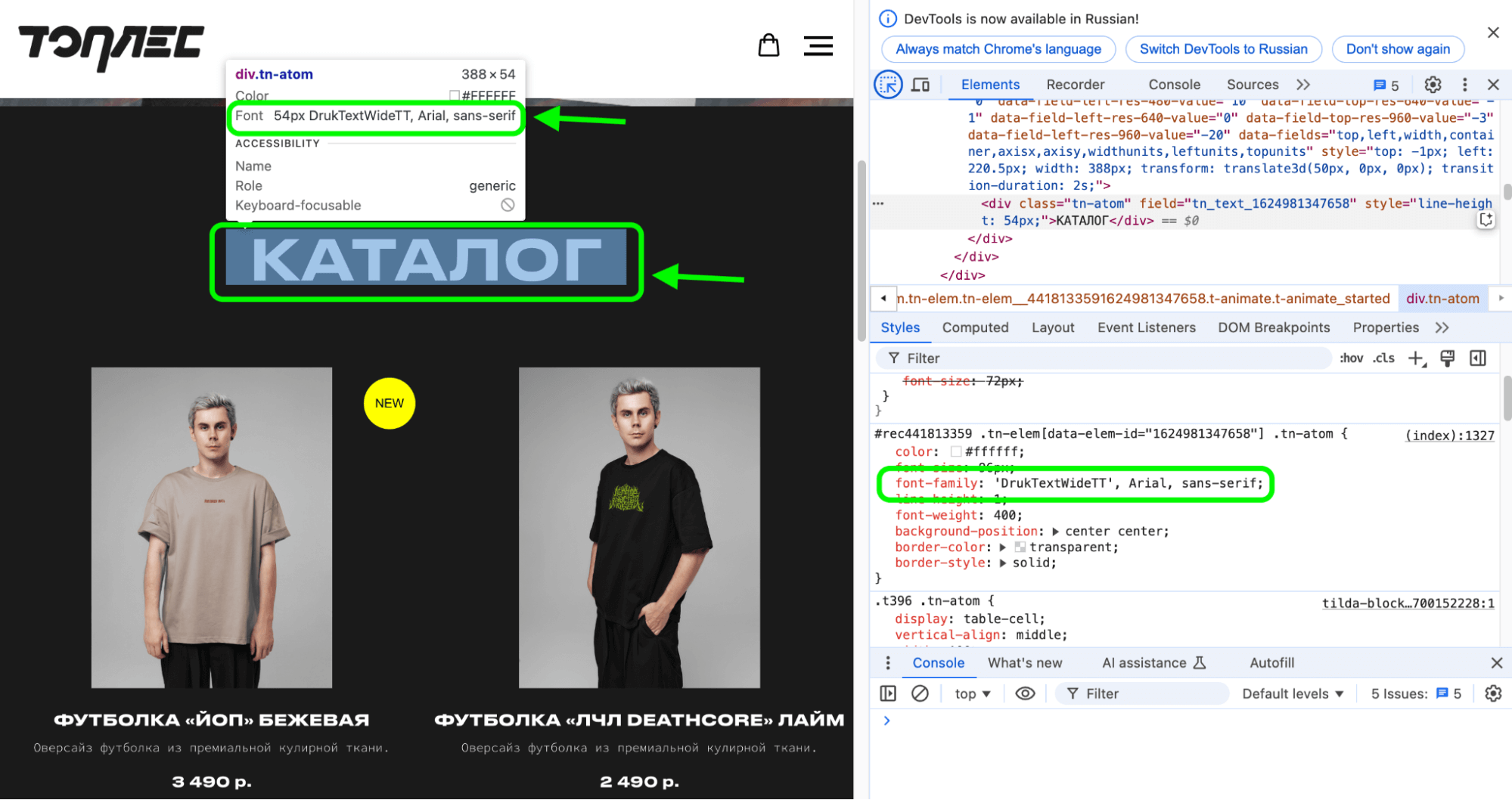
Task: Close the bottom drawer
Action: [x=1496, y=663]
